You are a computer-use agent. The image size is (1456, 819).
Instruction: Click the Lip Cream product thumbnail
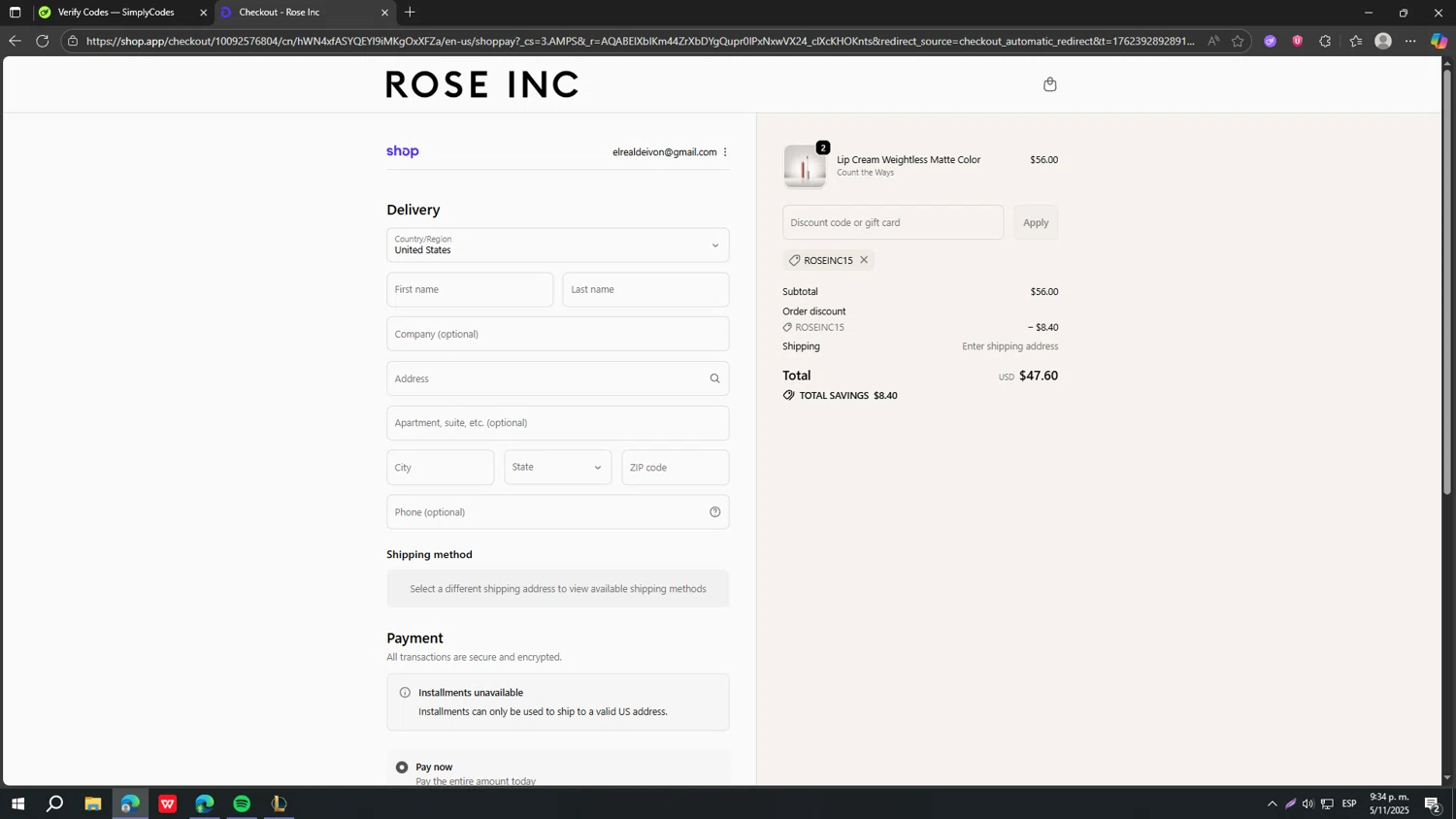click(805, 167)
